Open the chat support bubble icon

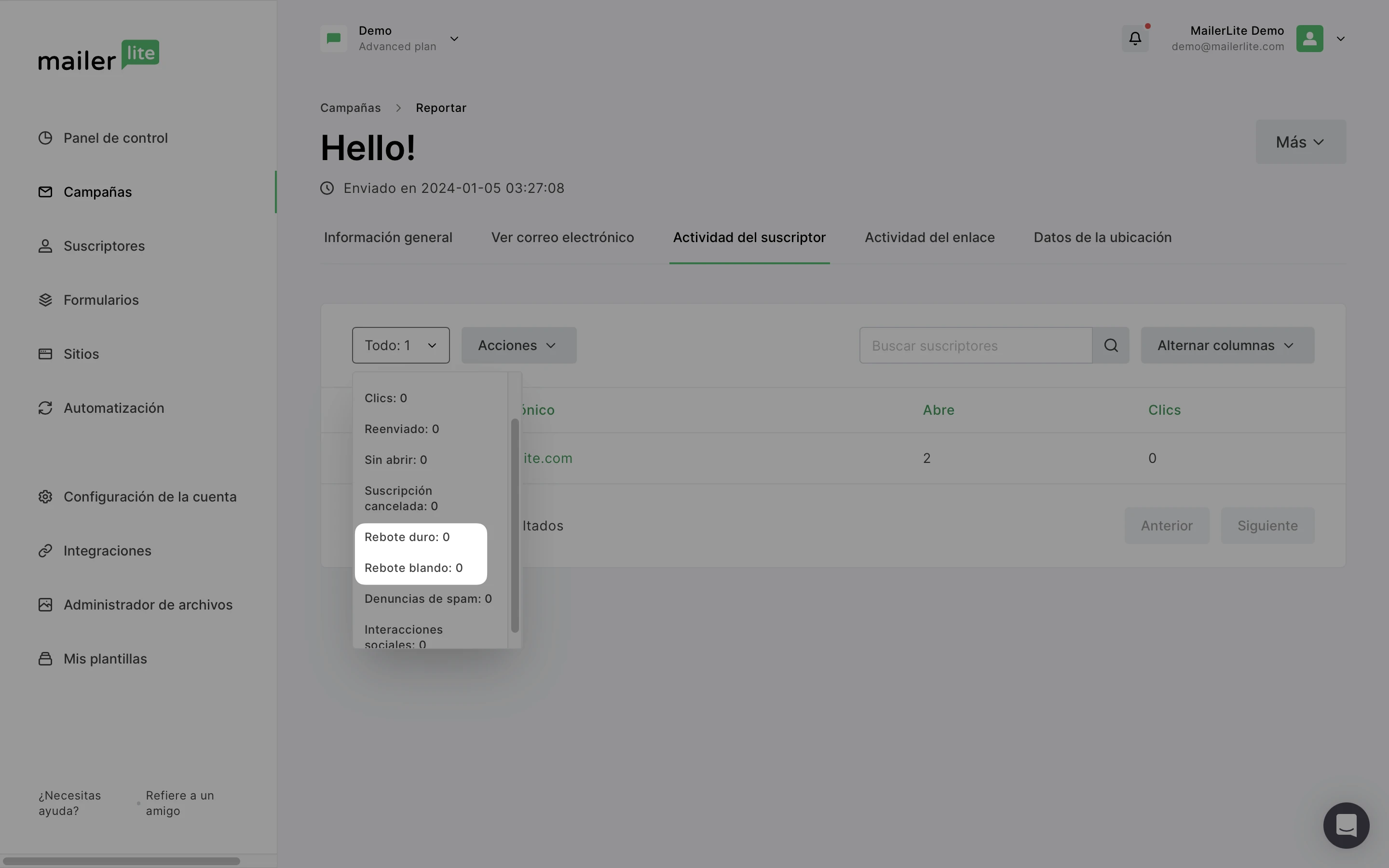tap(1346, 825)
